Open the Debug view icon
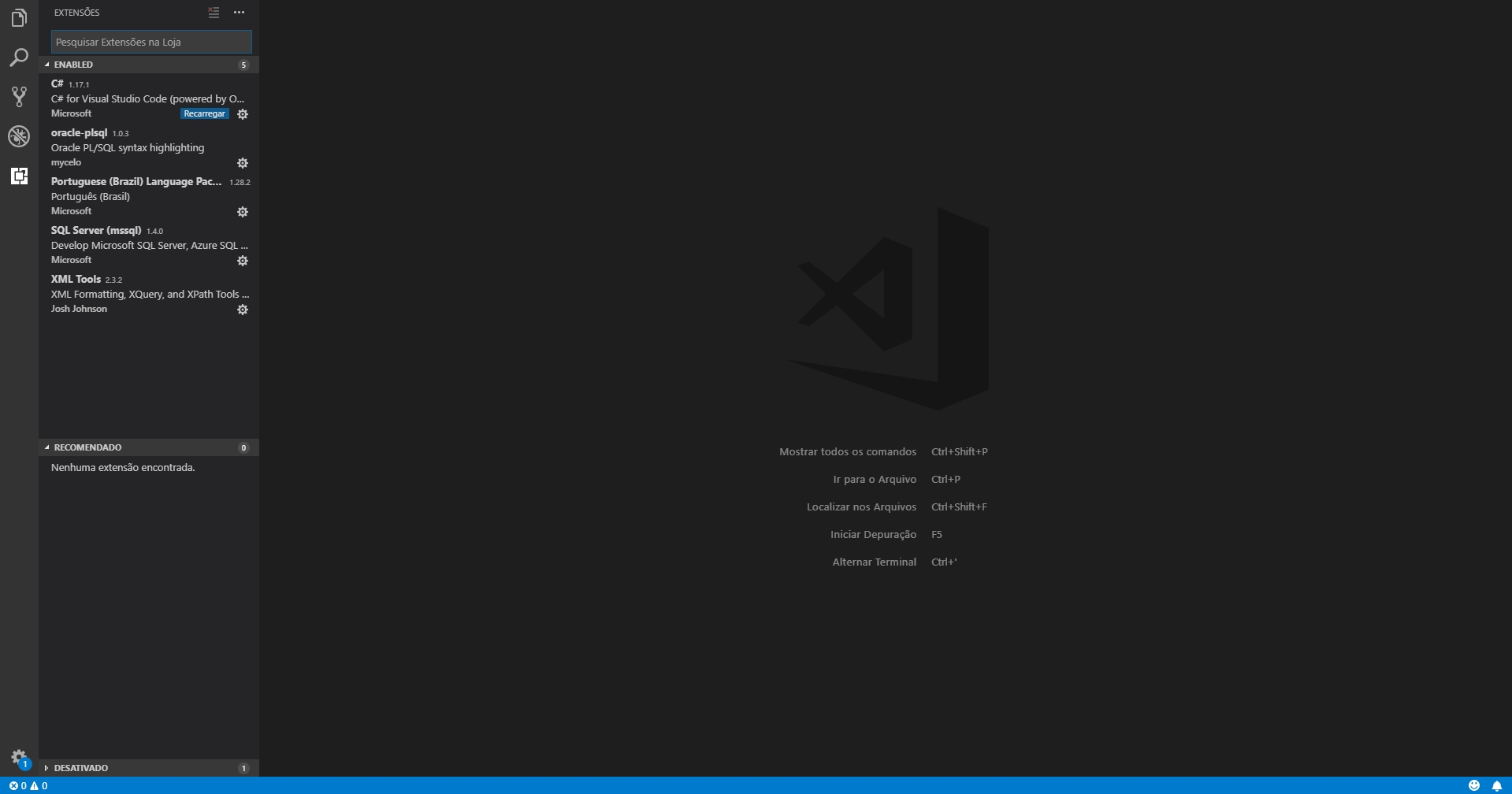This screenshot has width=1512, height=794. (19, 136)
